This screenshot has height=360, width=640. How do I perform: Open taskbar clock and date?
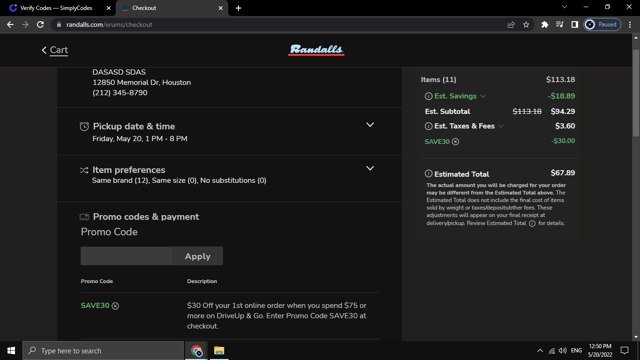click(x=600, y=351)
